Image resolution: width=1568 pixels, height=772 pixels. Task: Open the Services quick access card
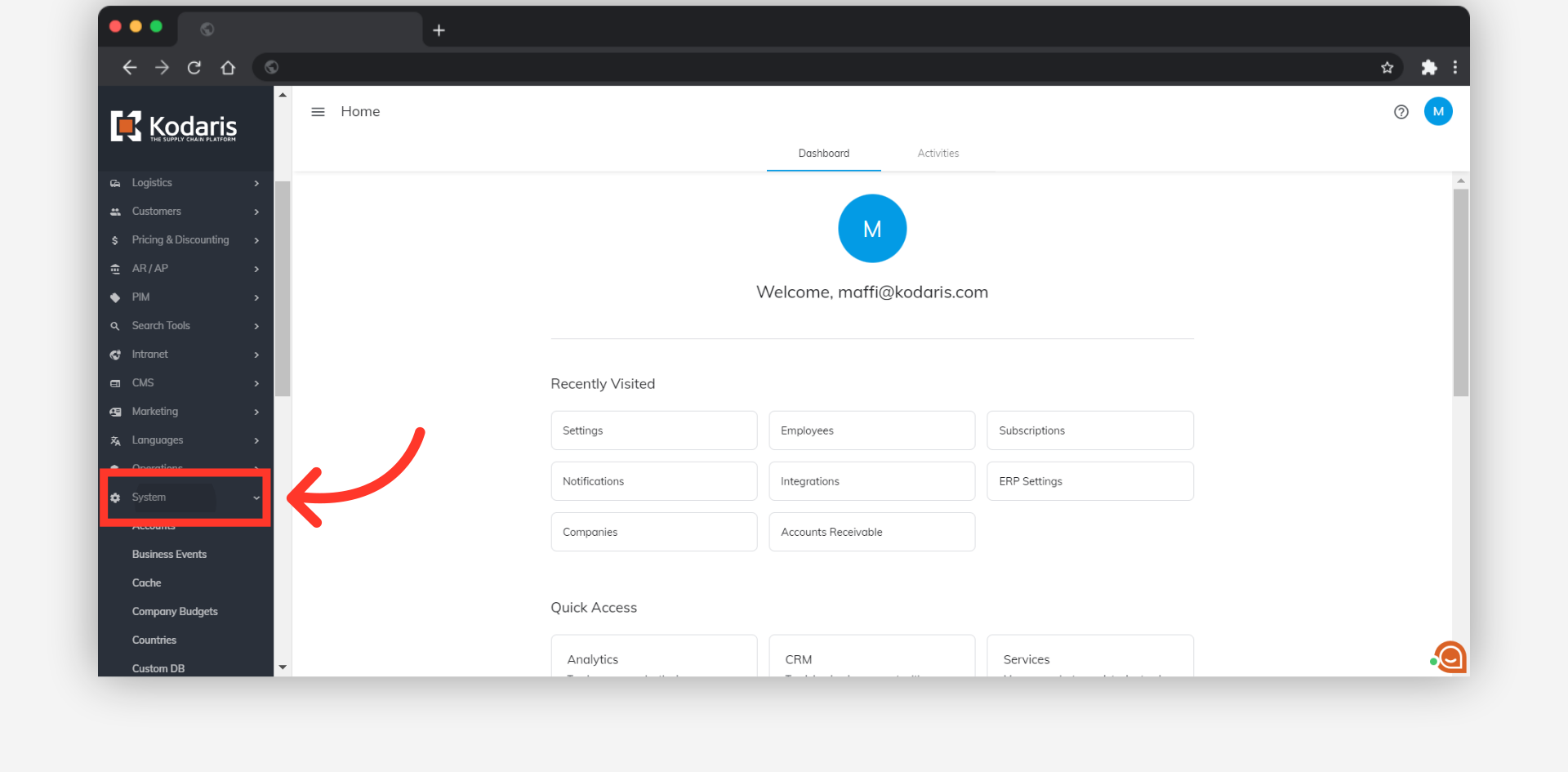1090,656
